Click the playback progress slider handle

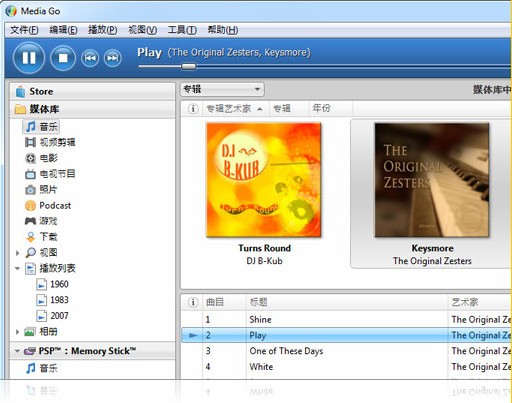(x=189, y=66)
